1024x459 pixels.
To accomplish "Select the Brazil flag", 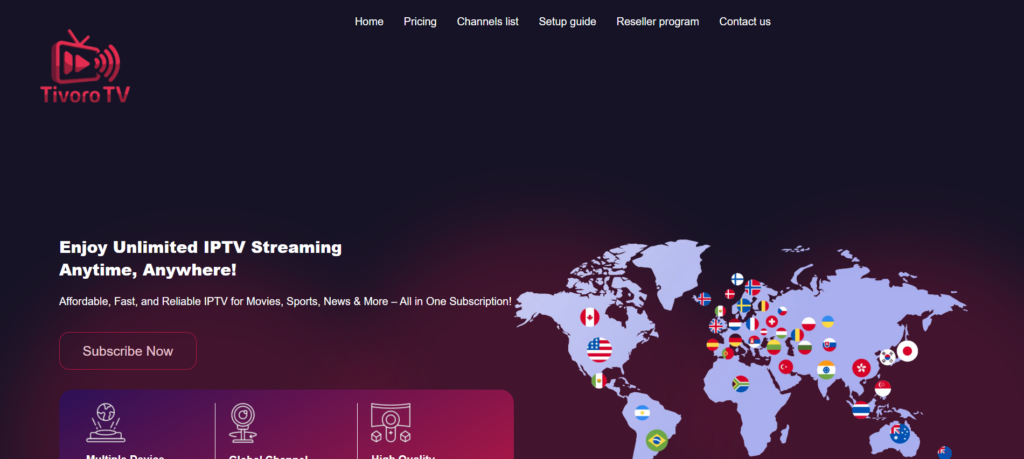I will (x=656, y=440).
